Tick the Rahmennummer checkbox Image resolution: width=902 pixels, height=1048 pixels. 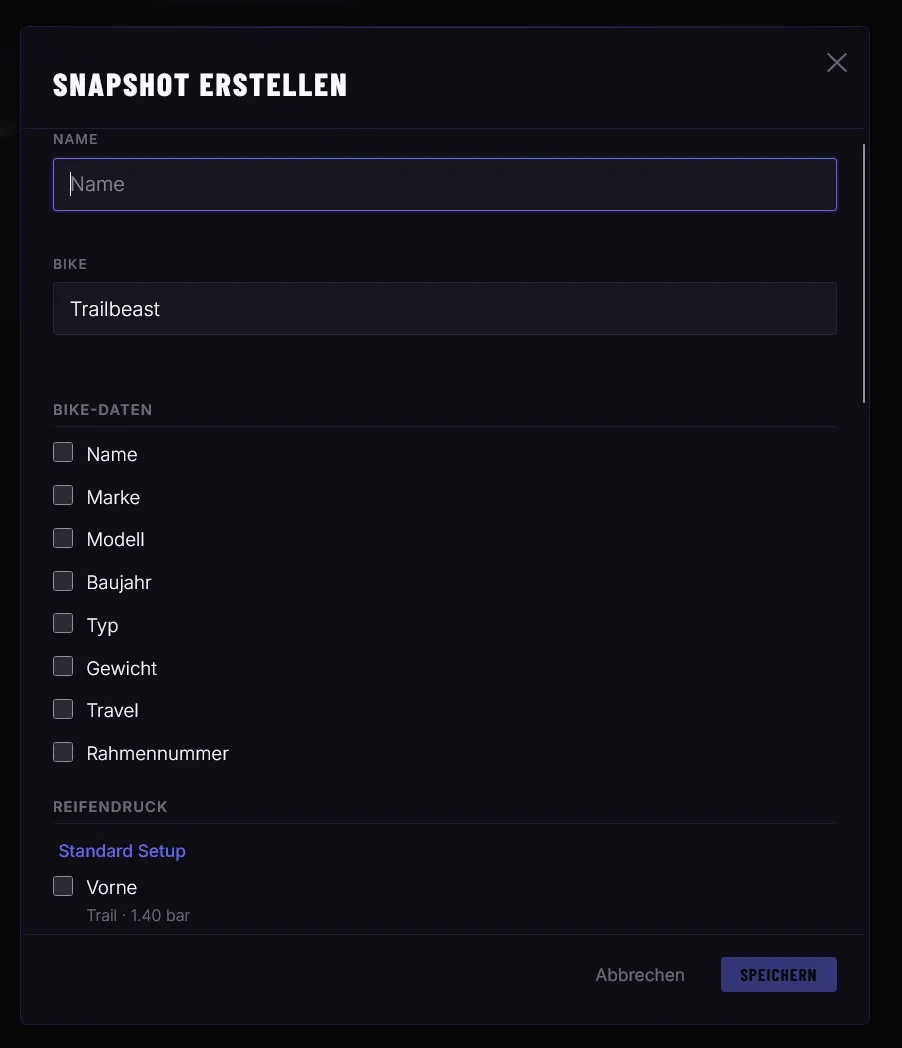[63, 752]
